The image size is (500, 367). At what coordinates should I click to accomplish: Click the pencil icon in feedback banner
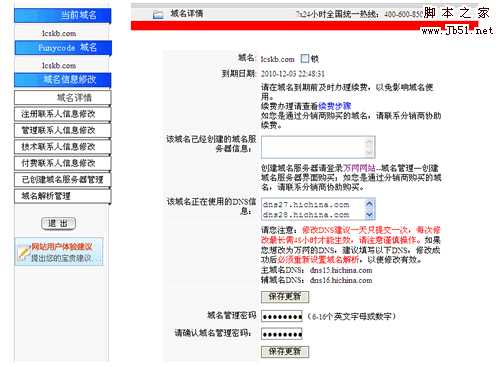pos(23,252)
